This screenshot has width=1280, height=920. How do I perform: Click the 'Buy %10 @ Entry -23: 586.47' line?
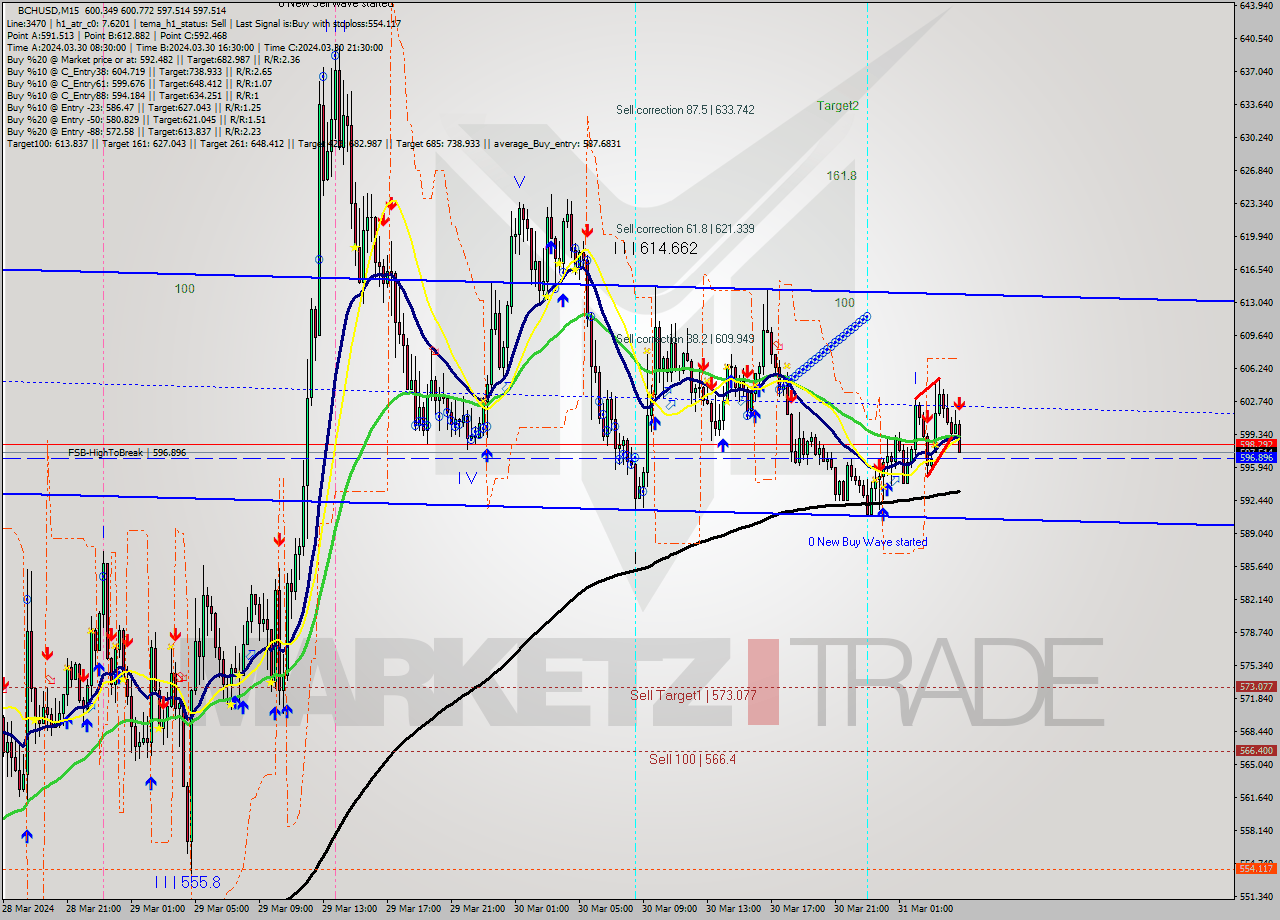coord(134,108)
